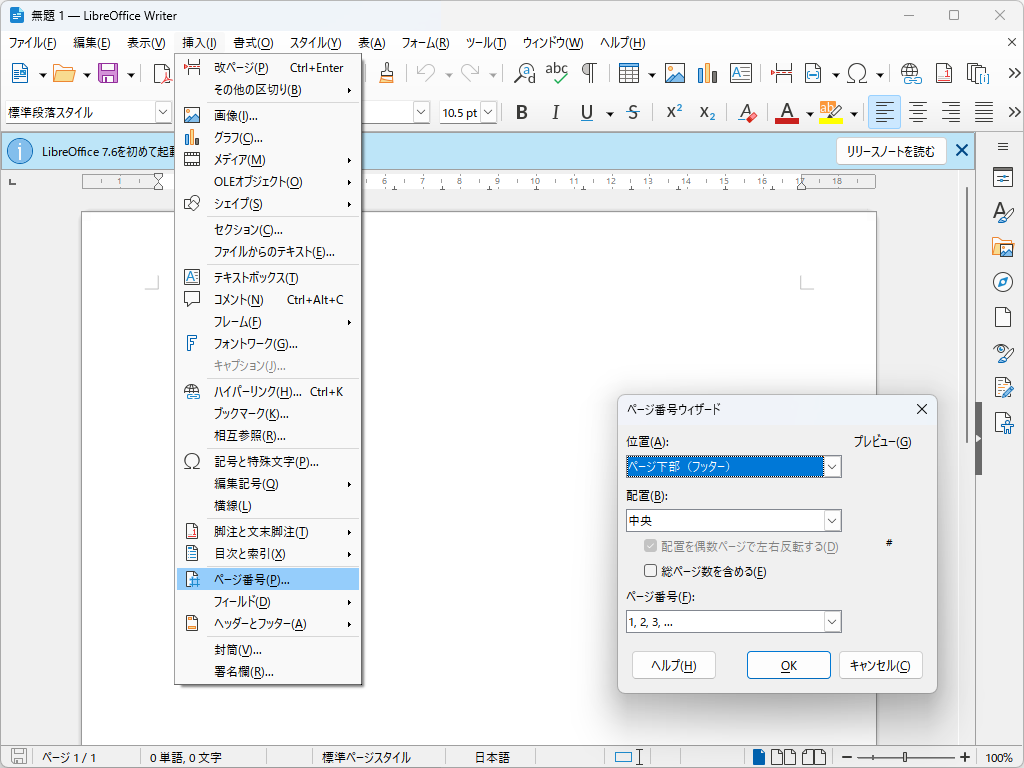Toggle underline formatting

point(586,113)
